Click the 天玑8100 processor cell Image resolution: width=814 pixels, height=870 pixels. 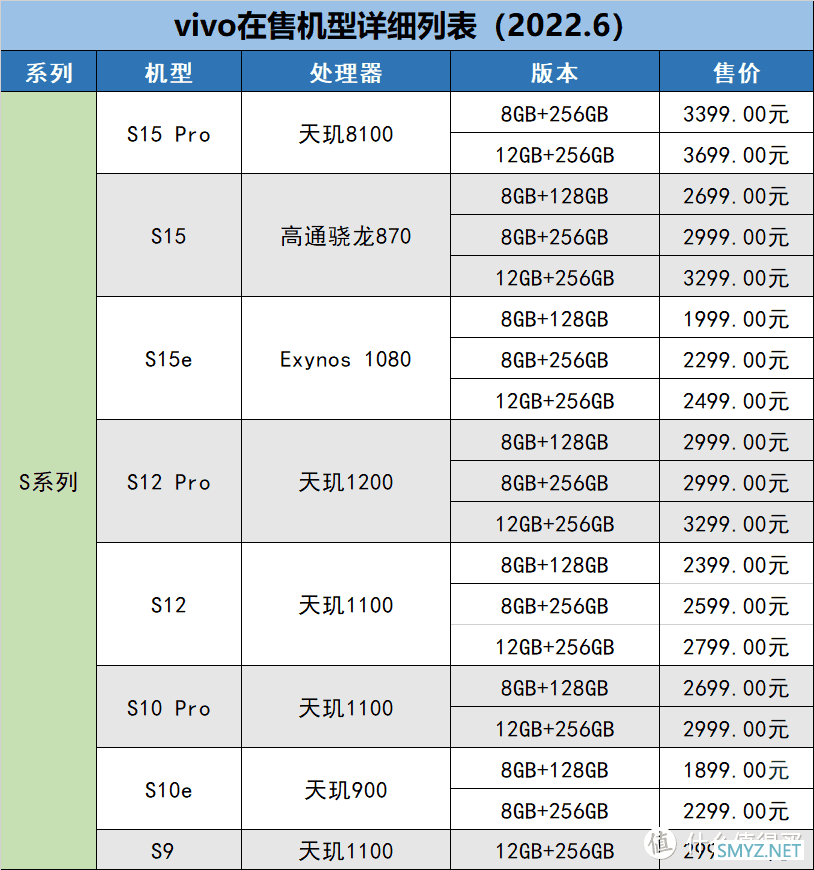[346, 133]
